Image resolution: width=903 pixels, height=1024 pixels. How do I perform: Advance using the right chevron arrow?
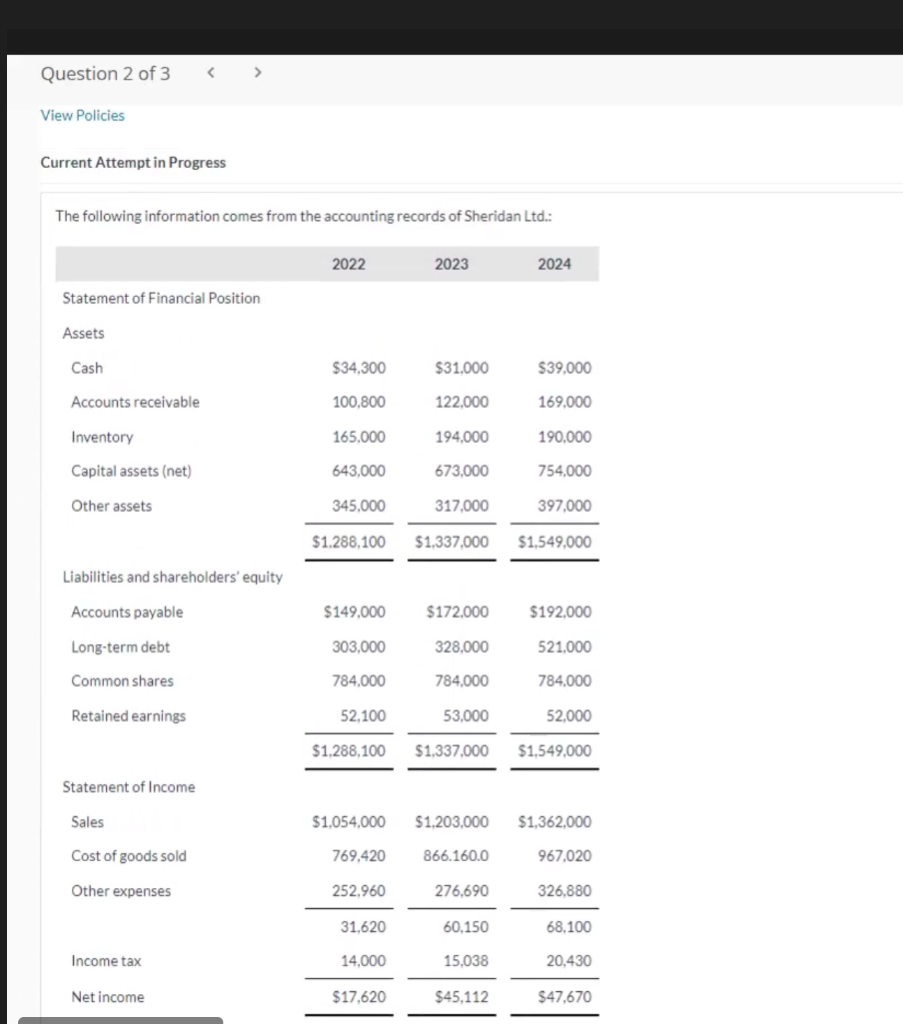257,72
